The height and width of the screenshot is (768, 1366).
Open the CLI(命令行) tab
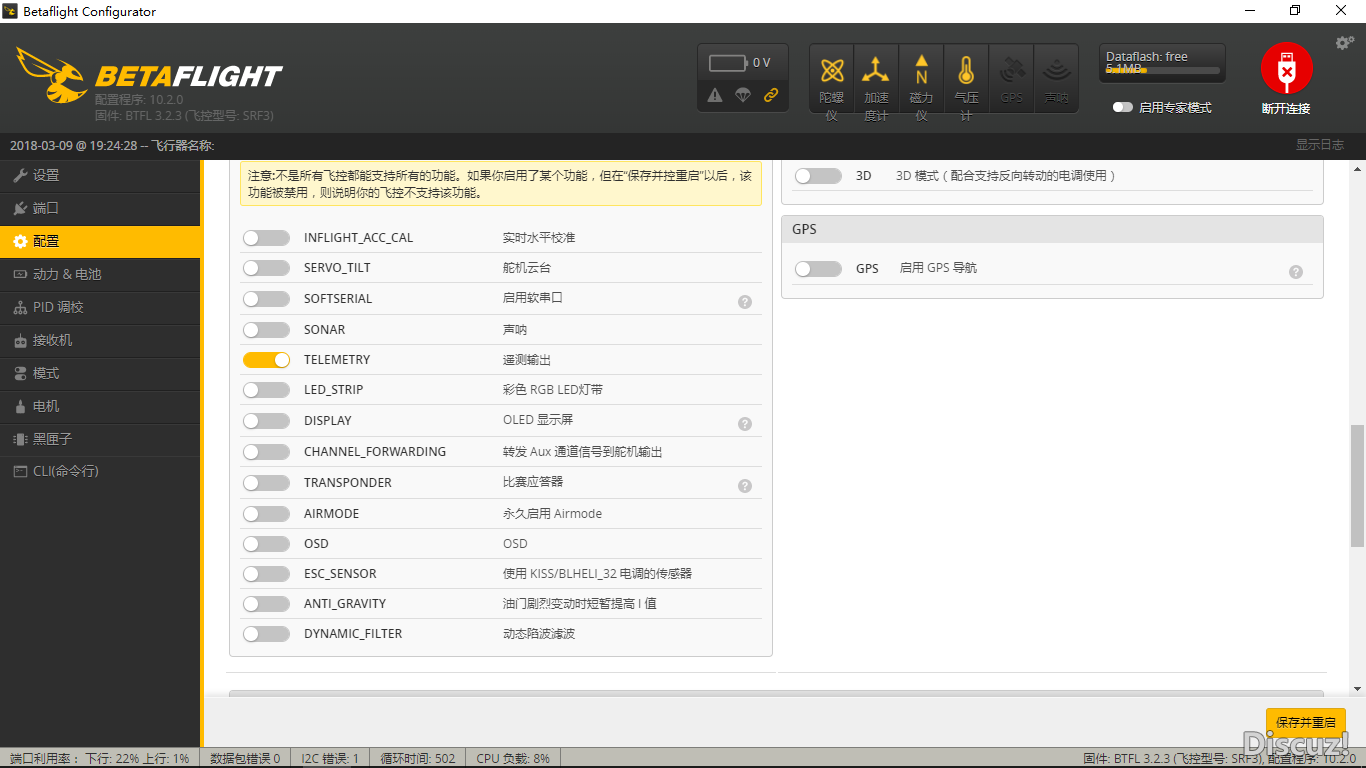pos(100,471)
